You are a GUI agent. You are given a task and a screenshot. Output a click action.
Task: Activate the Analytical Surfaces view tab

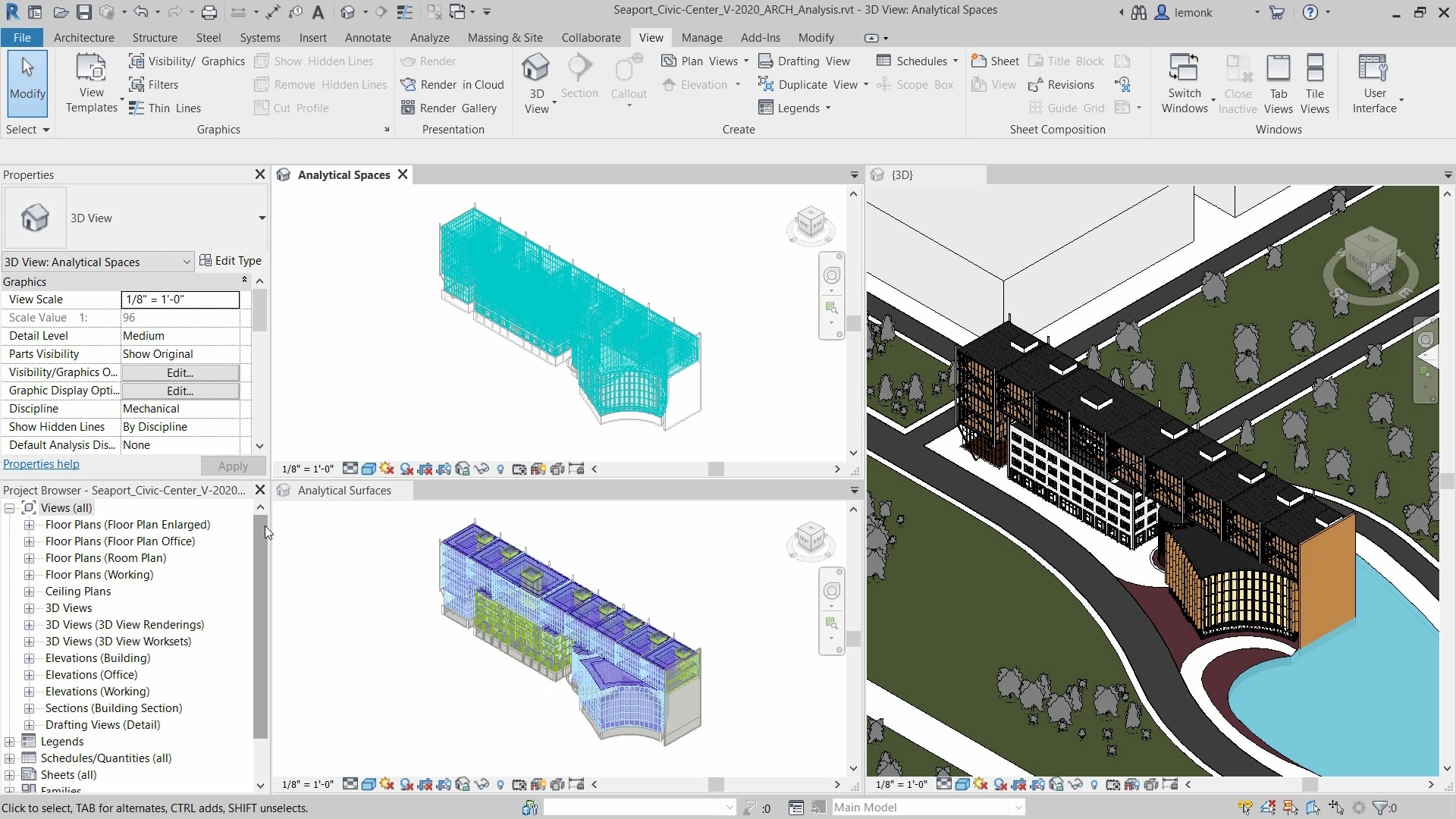pyautogui.click(x=344, y=491)
